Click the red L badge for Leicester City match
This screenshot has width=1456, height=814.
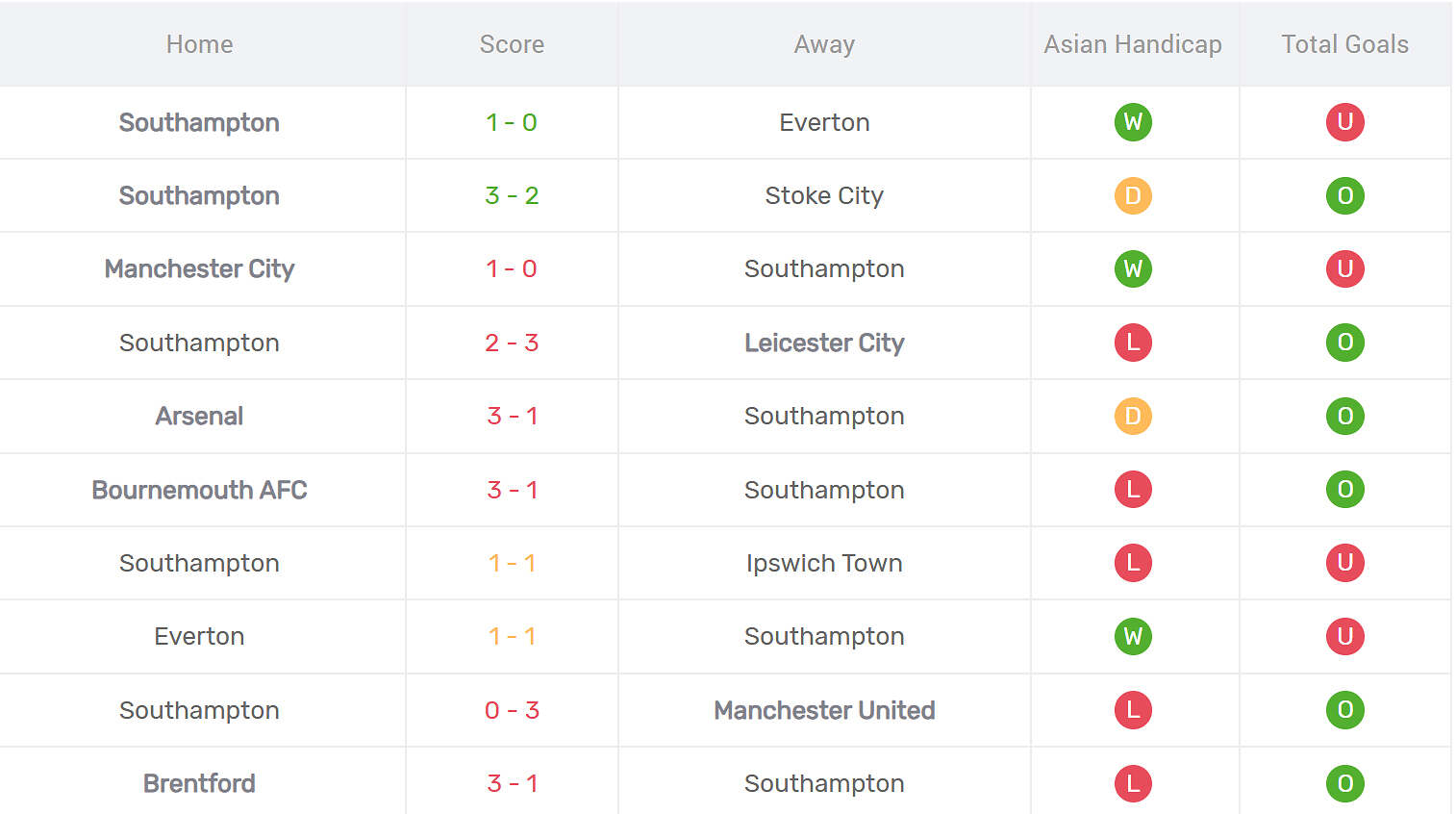click(1133, 343)
